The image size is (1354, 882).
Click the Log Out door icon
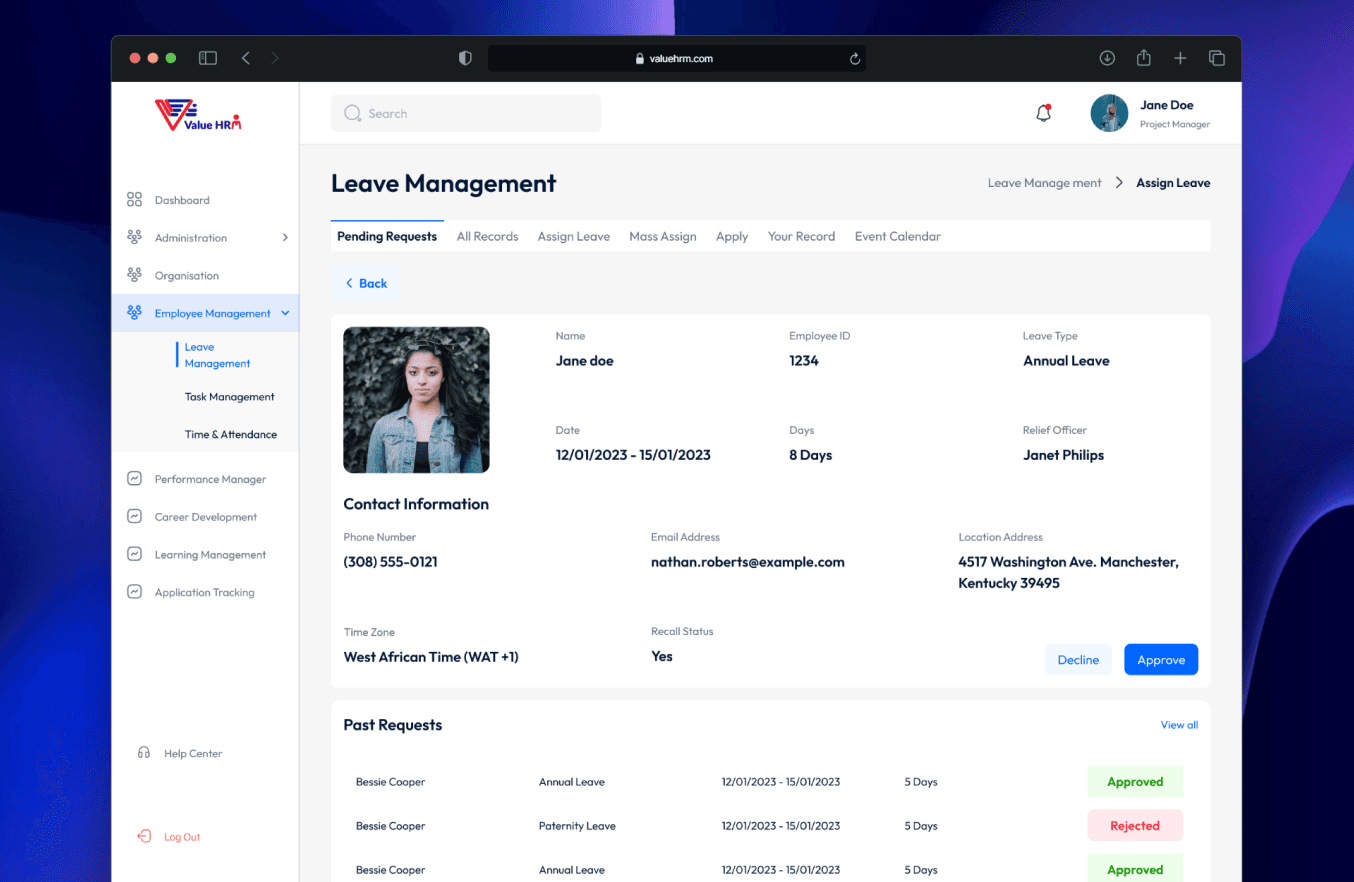point(144,837)
